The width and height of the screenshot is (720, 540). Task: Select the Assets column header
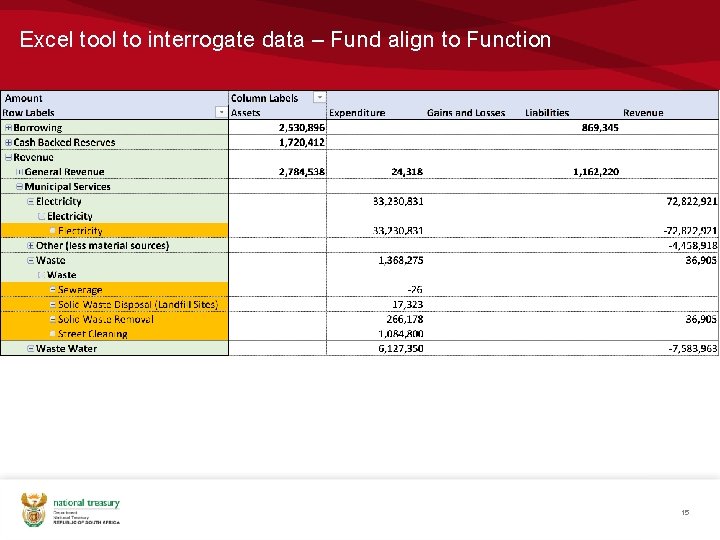(x=246, y=113)
